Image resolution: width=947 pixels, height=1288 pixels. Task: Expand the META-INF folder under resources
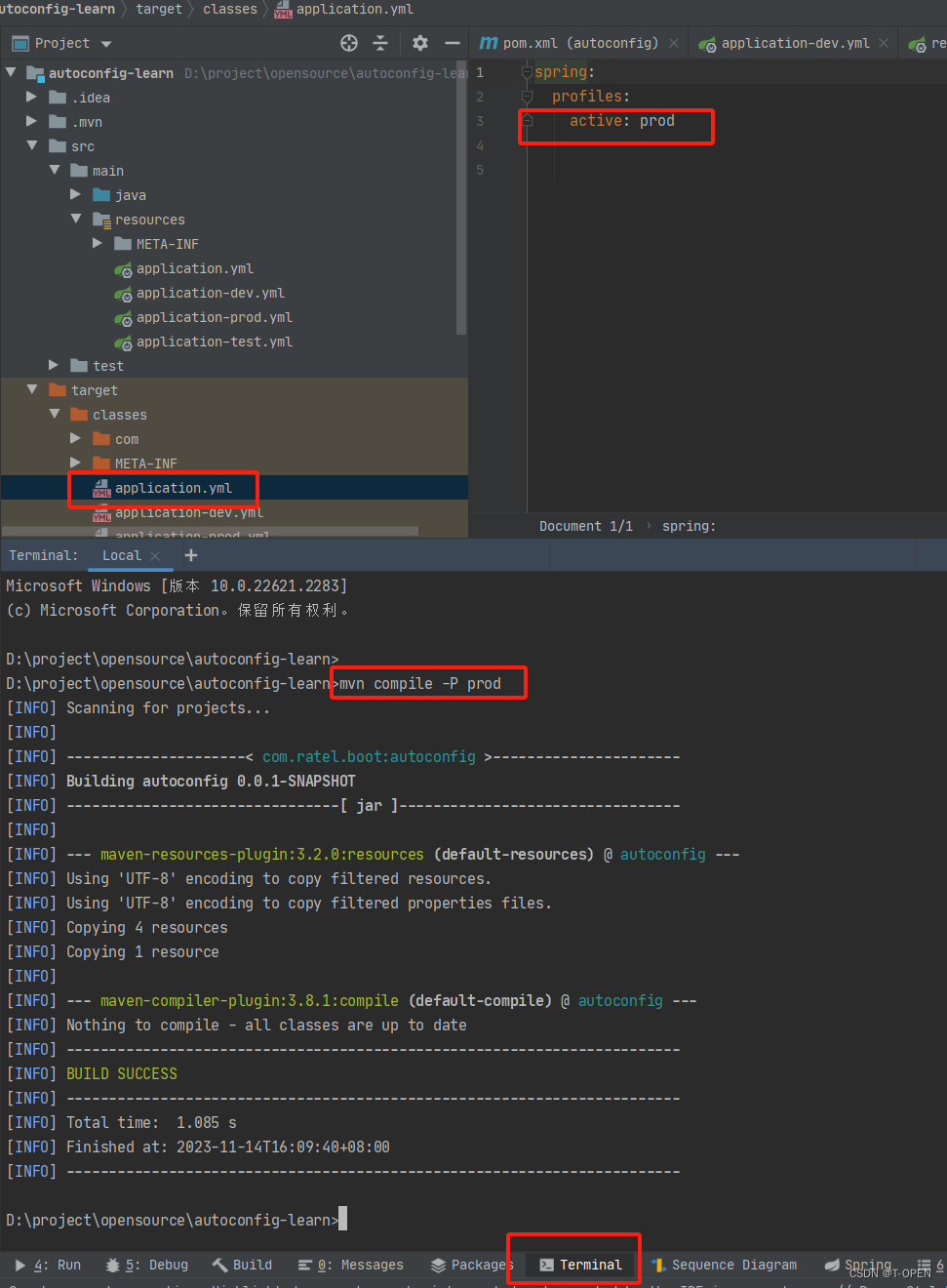click(97, 244)
